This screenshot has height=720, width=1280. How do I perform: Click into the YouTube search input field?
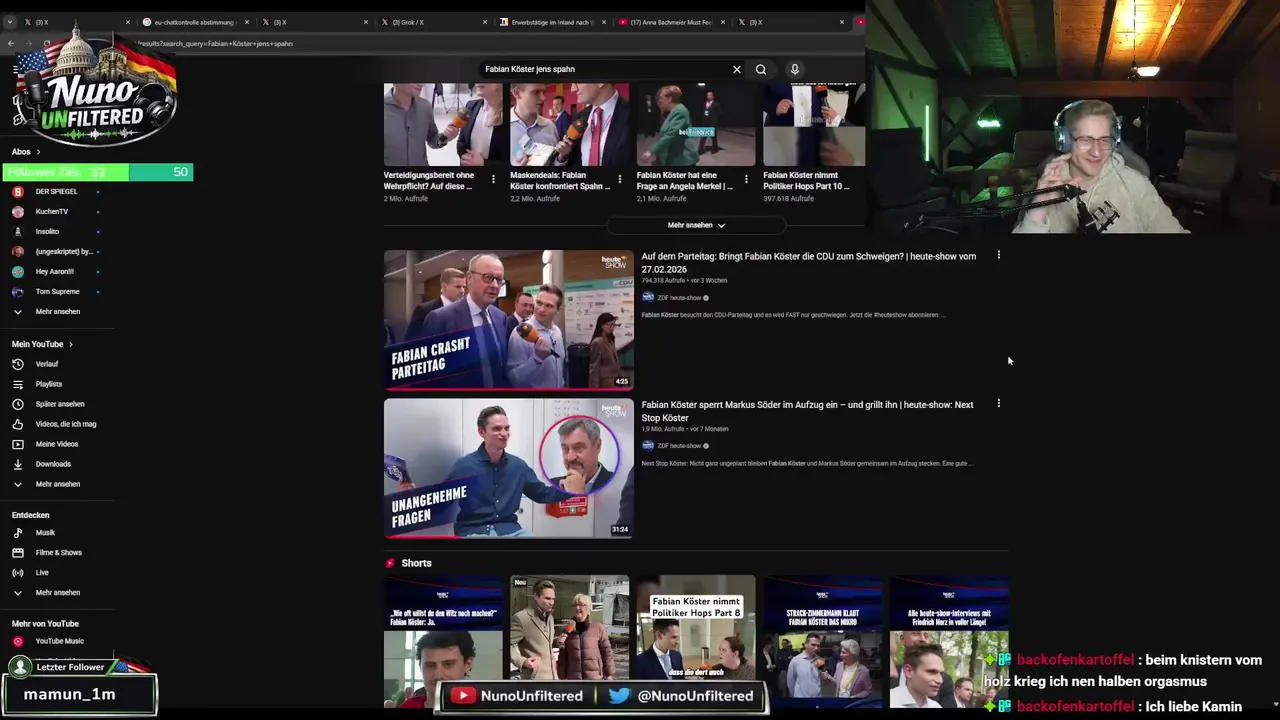(605, 69)
